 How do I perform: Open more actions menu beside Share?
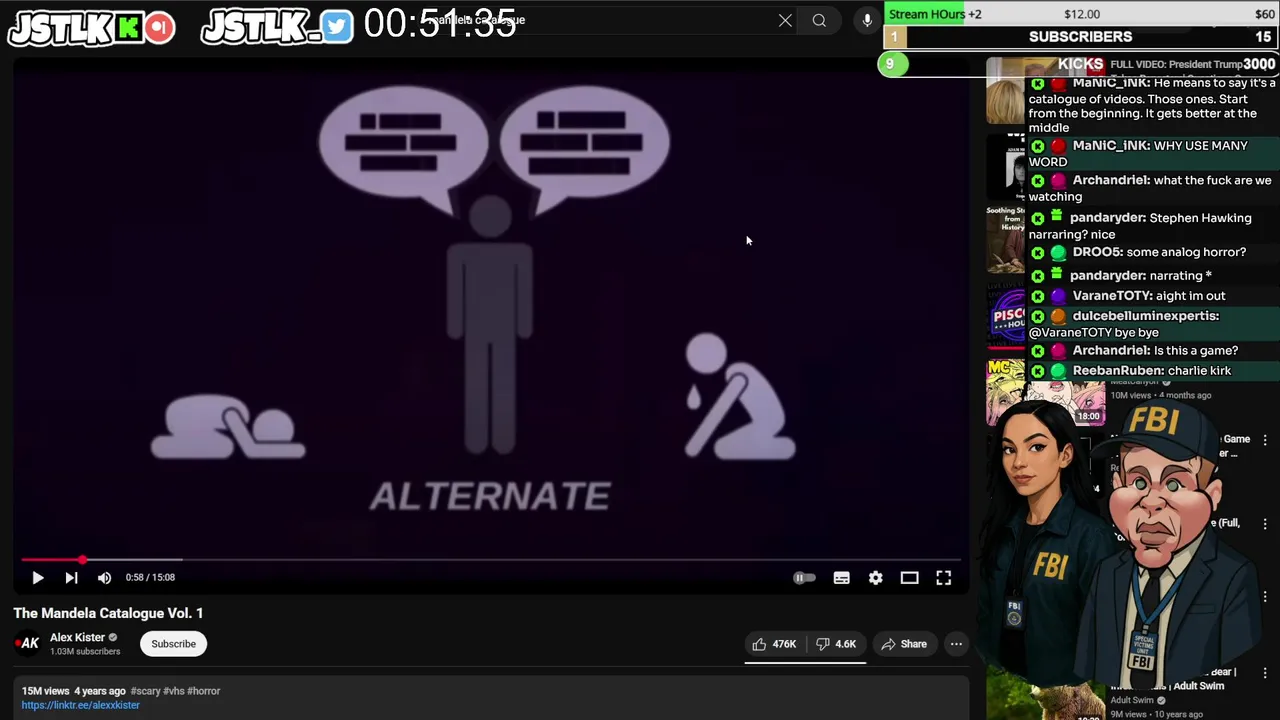(956, 644)
